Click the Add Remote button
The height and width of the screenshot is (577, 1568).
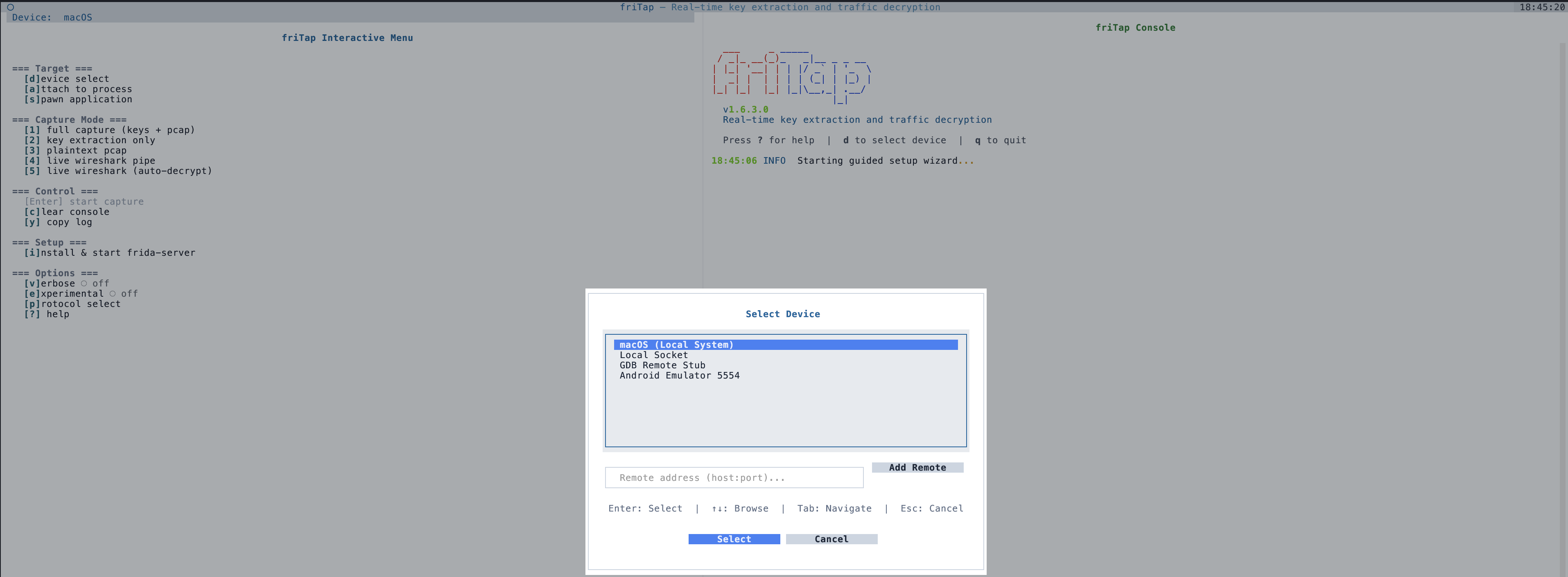[x=917, y=467]
